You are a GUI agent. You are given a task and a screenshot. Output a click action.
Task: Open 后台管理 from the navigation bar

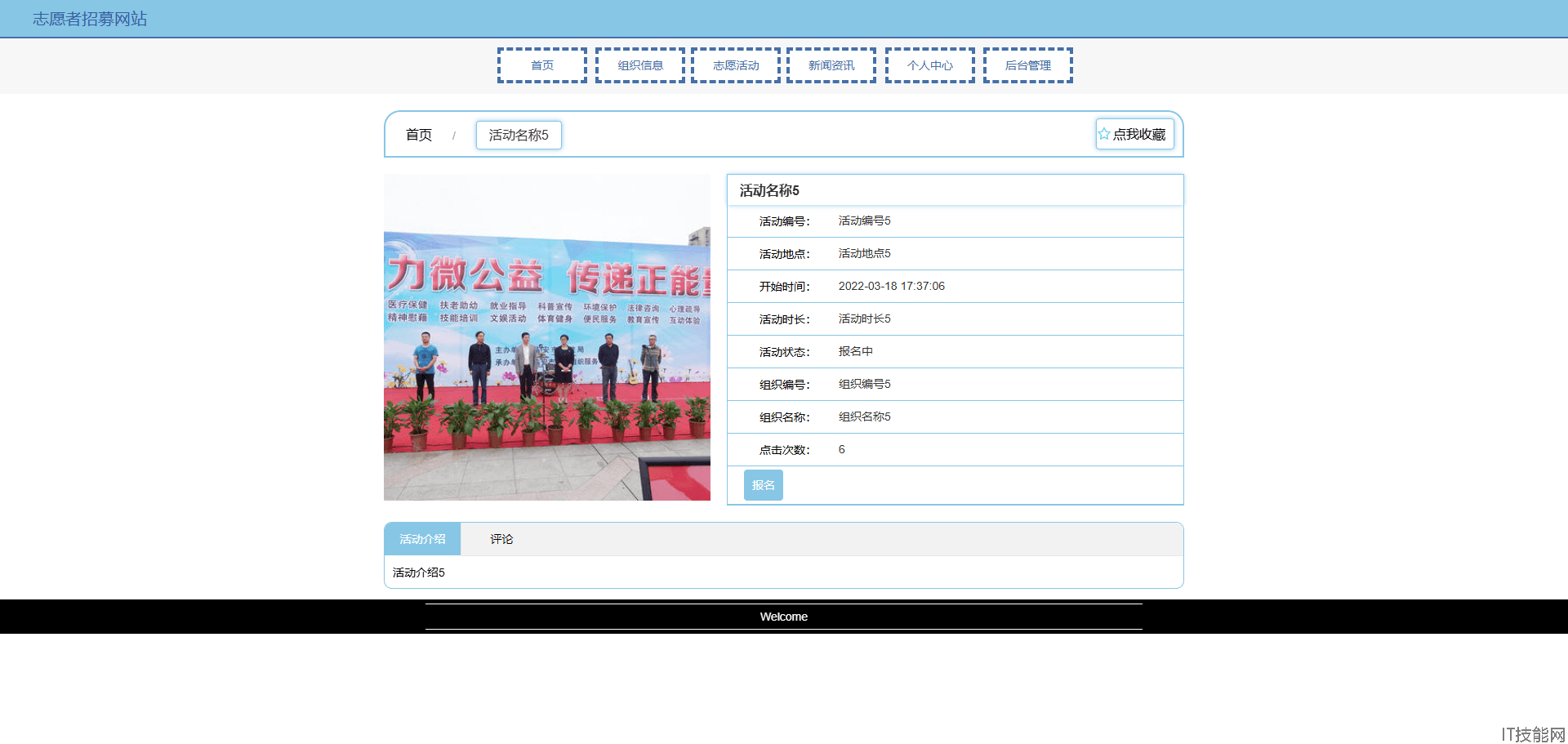click(x=1028, y=65)
